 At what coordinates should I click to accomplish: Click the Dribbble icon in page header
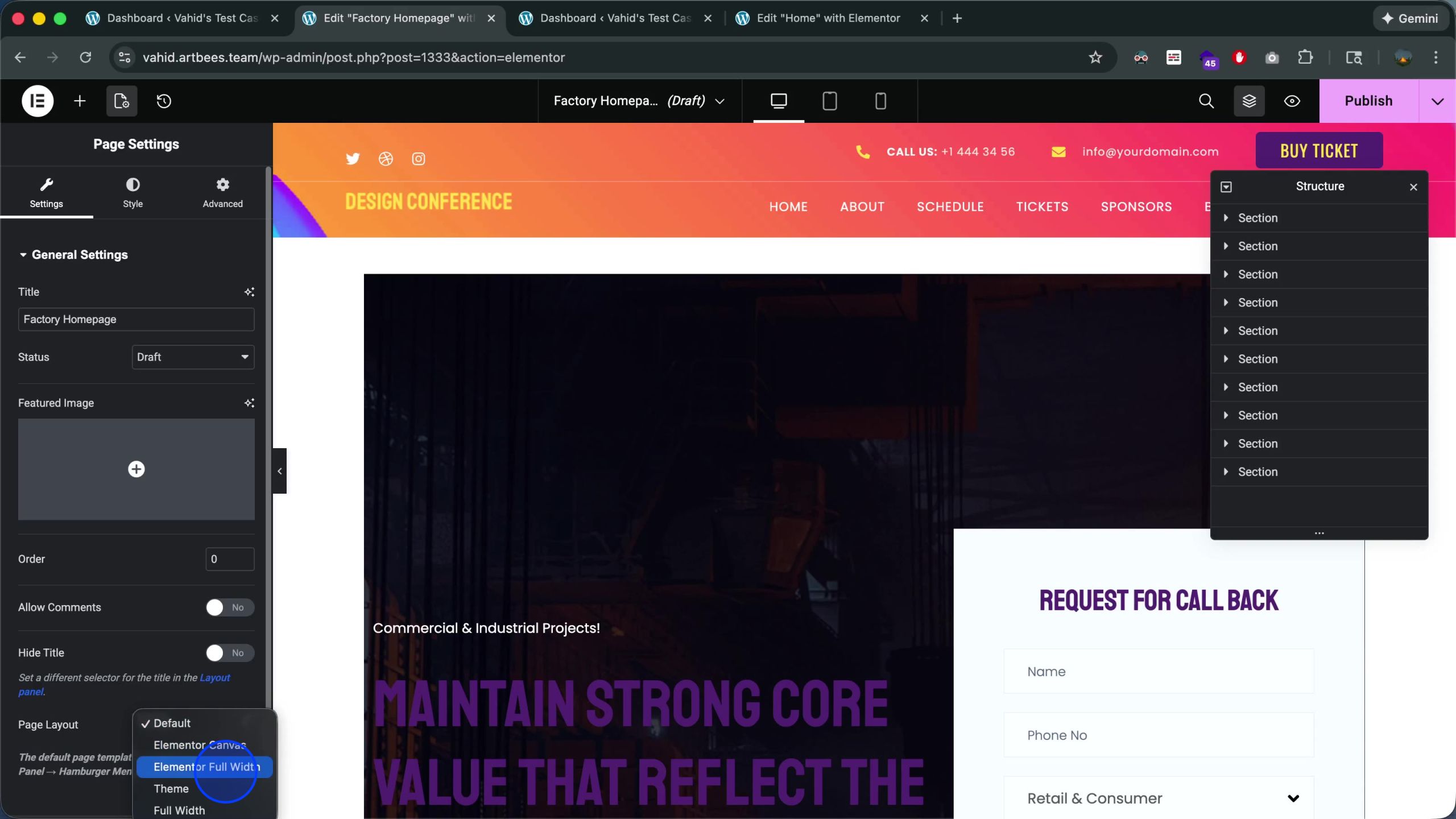tap(386, 159)
